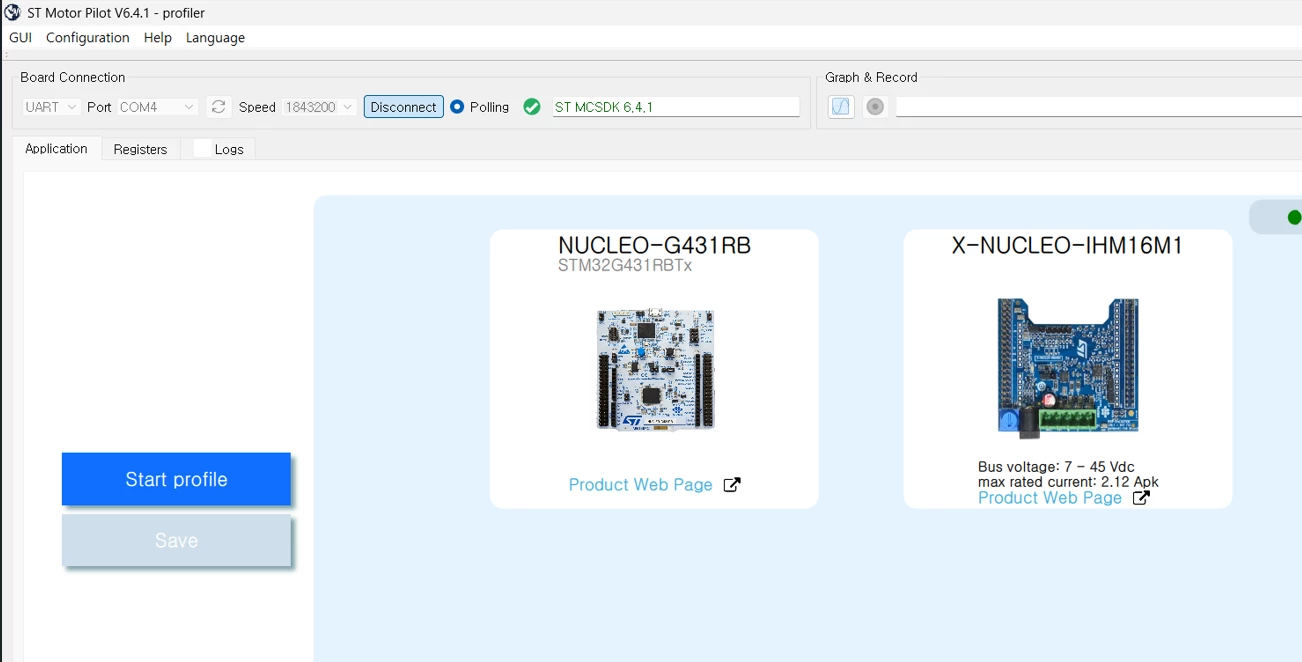Switch to the Logs tab

pyautogui.click(x=218, y=149)
